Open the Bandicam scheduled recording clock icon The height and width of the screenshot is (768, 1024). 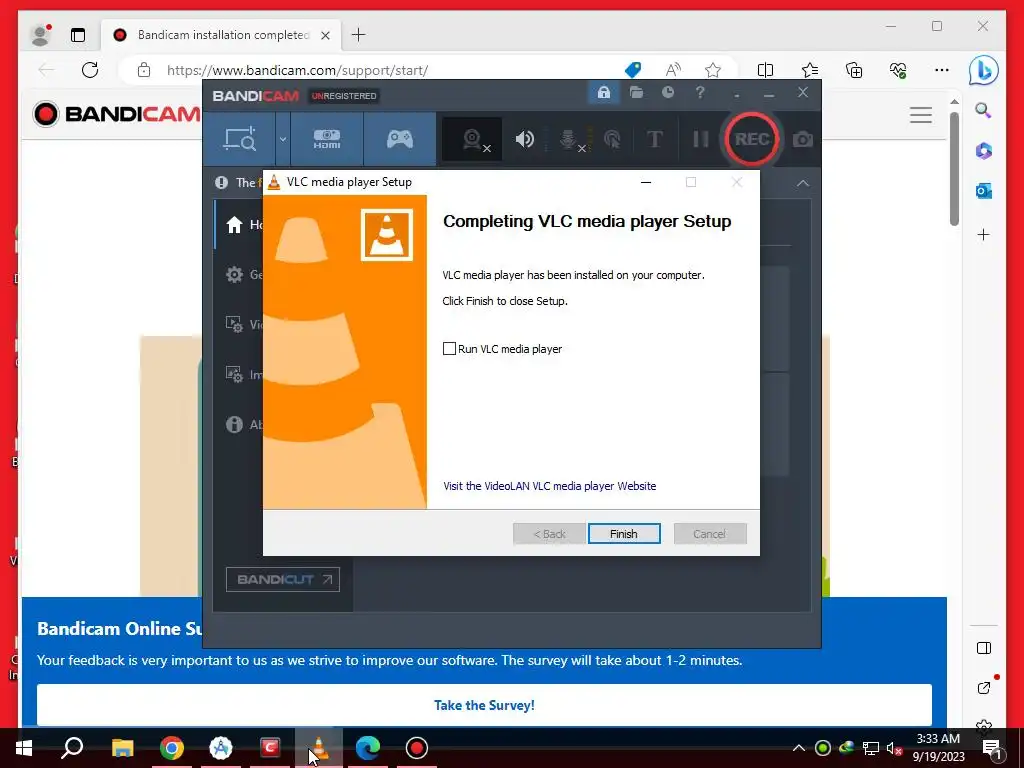[x=667, y=93]
